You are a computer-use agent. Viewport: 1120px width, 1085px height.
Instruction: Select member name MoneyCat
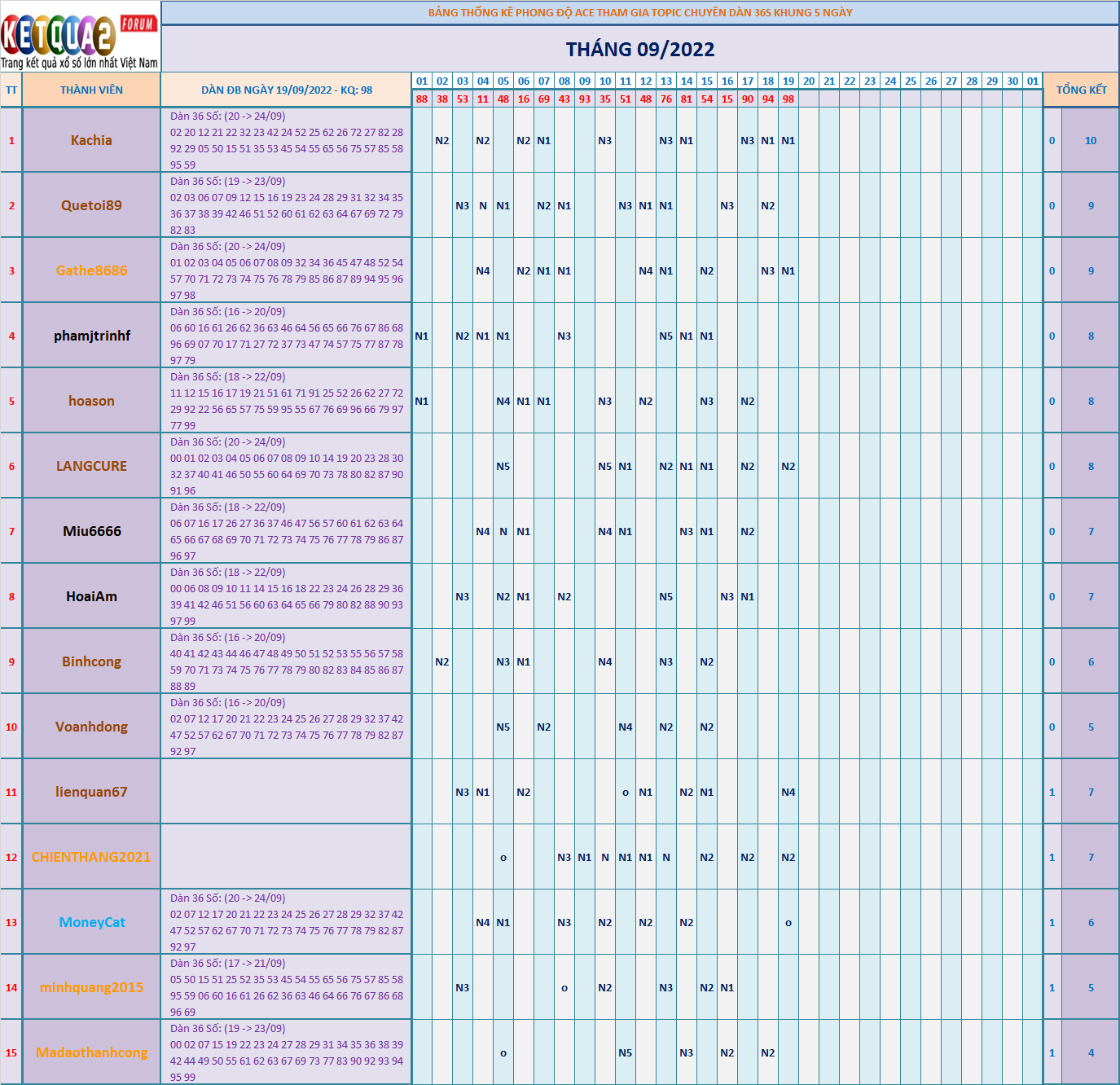(92, 922)
